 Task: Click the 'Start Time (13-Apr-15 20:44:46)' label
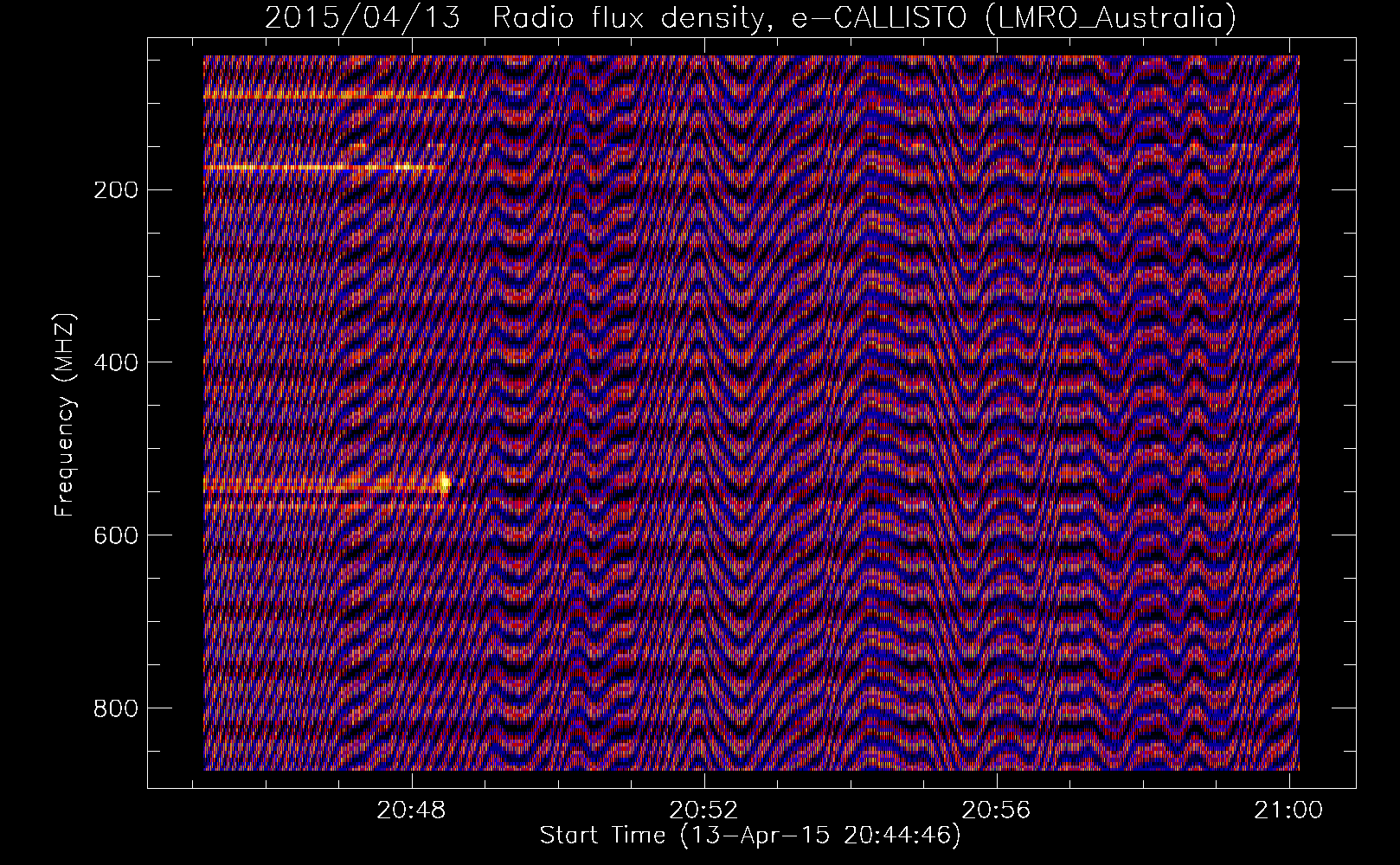(x=750, y=836)
